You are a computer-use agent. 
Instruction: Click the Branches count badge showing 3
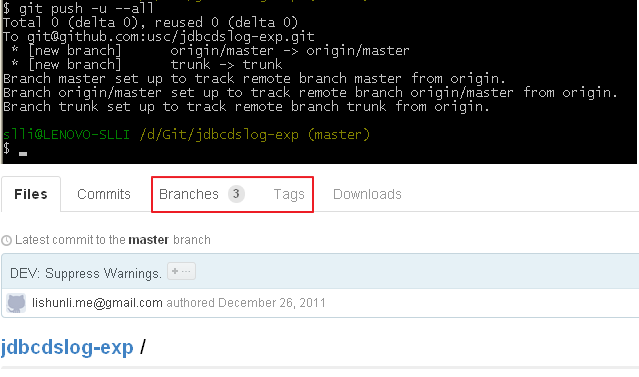point(236,194)
